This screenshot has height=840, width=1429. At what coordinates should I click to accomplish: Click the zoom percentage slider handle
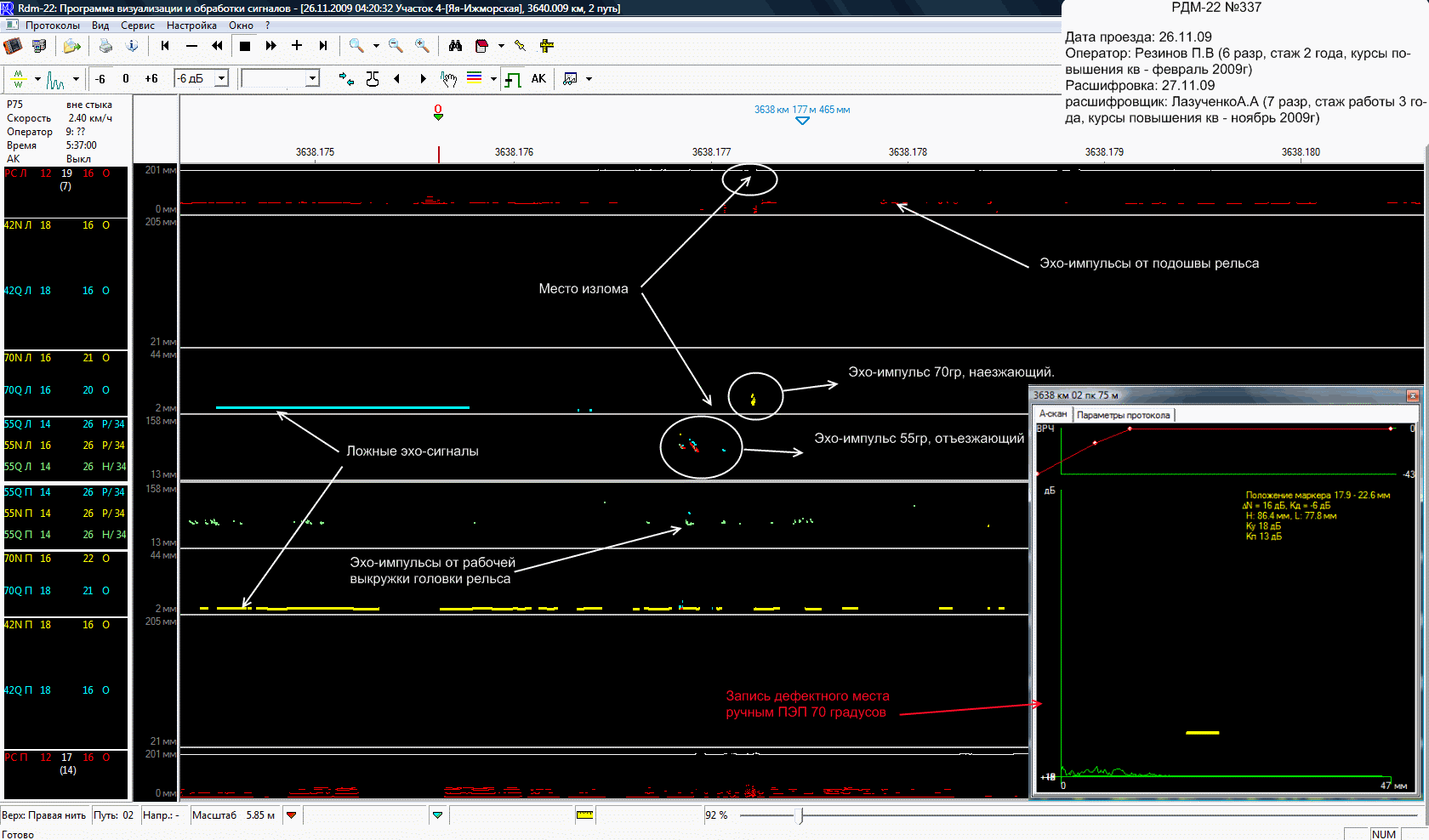point(798,816)
